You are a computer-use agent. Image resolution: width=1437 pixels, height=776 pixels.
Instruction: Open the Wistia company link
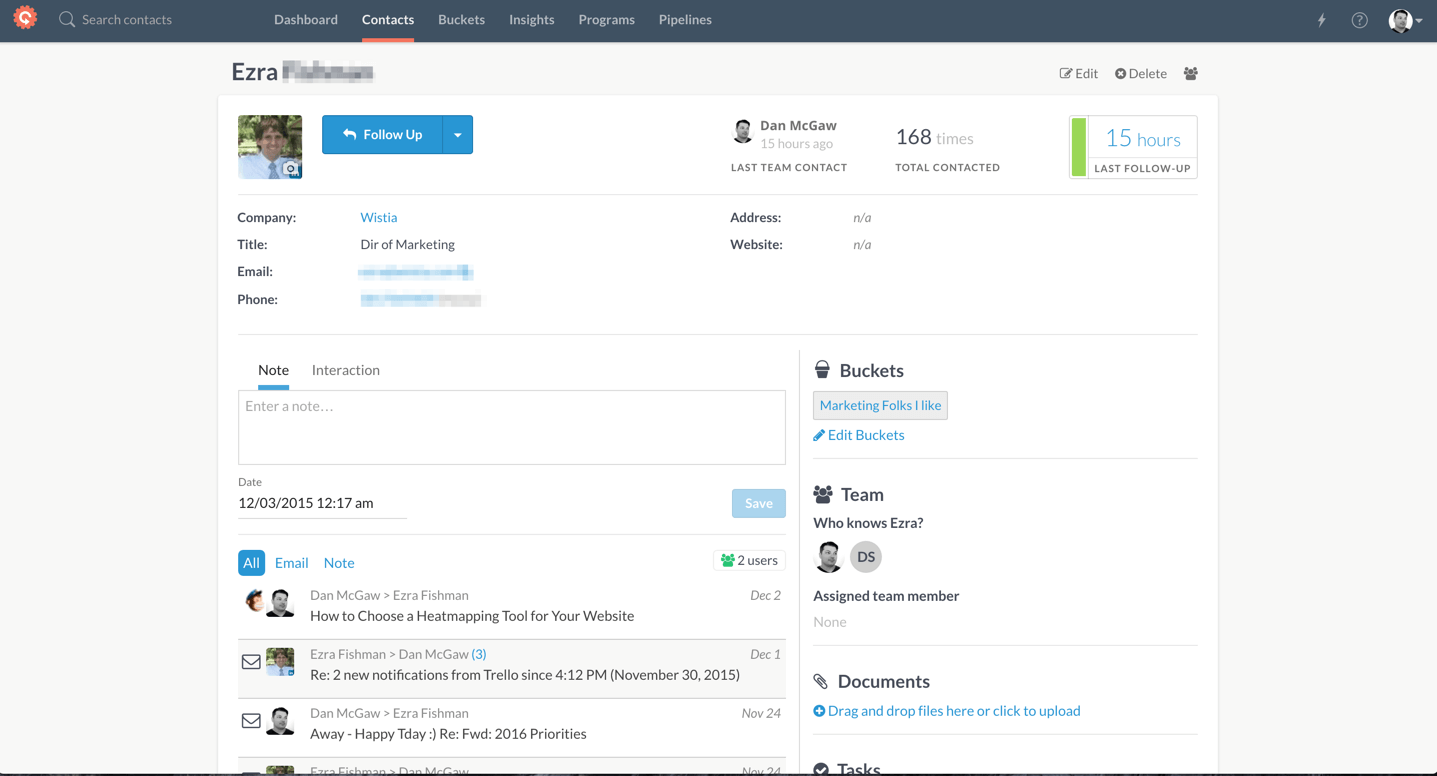tap(378, 217)
